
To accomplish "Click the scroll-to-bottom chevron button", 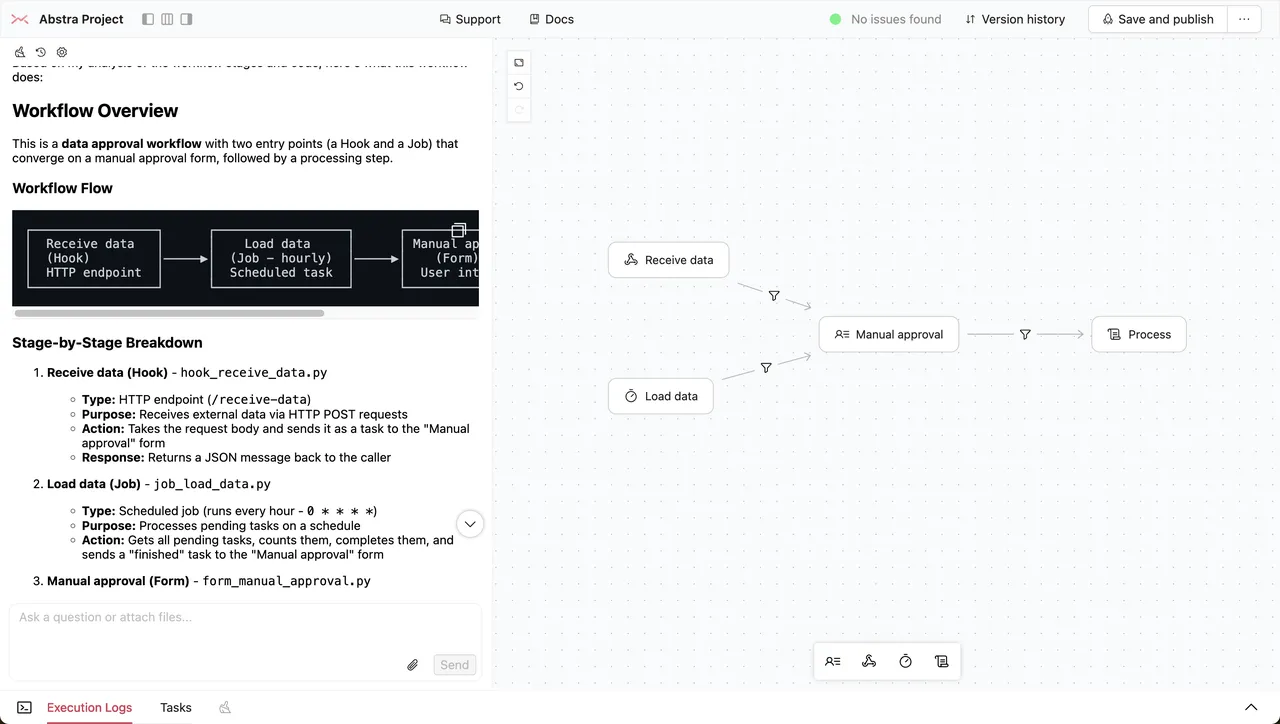I will pyautogui.click(x=470, y=524).
